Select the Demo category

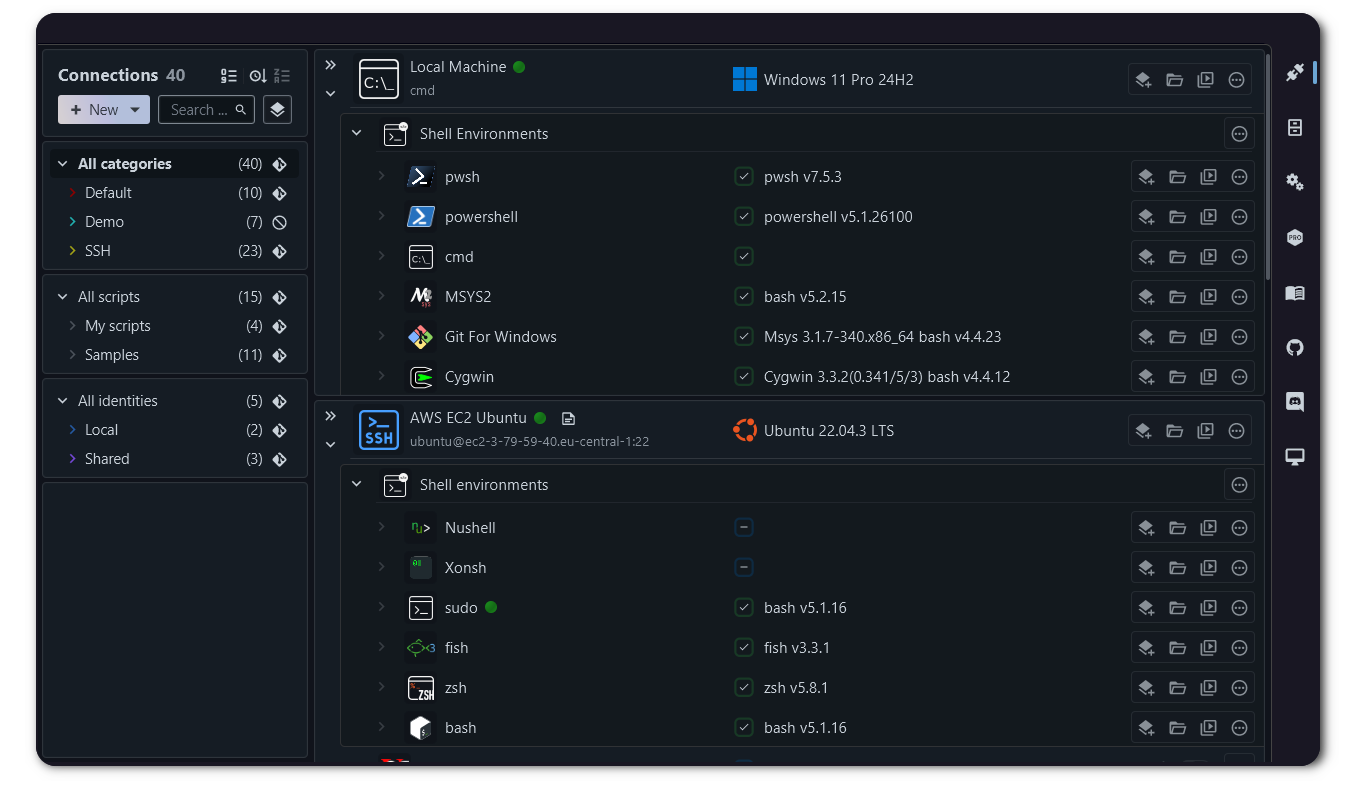click(104, 222)
